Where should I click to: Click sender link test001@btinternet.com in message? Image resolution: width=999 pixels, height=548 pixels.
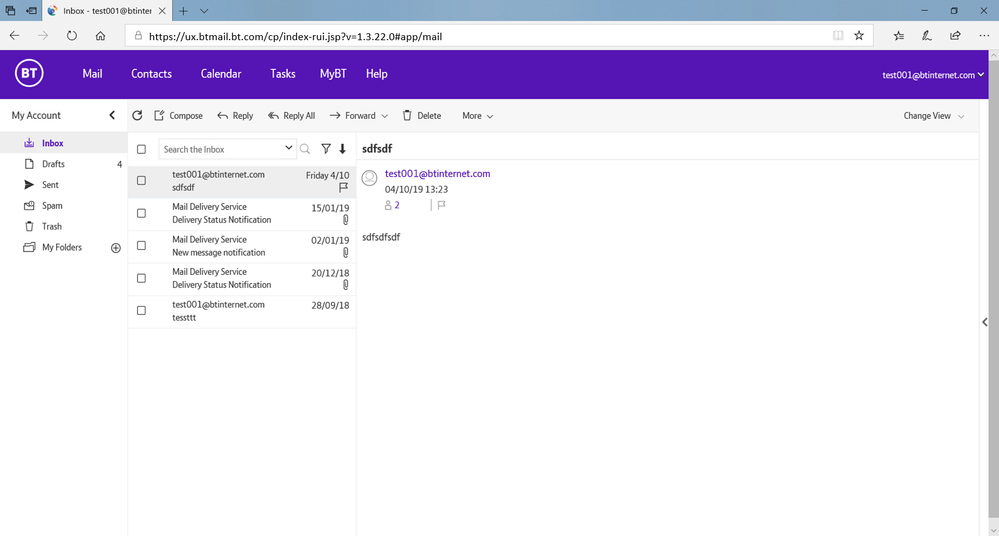437,174
